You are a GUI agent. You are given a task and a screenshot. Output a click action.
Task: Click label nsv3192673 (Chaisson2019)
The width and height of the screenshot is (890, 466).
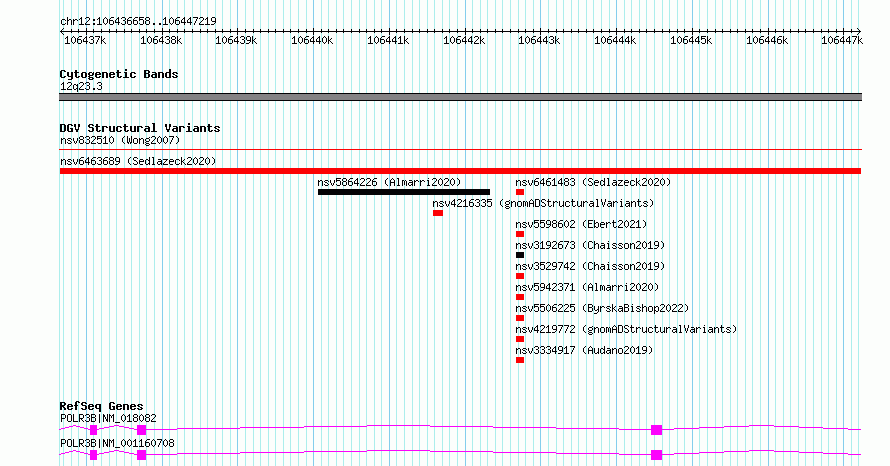(x=590, y=245)
